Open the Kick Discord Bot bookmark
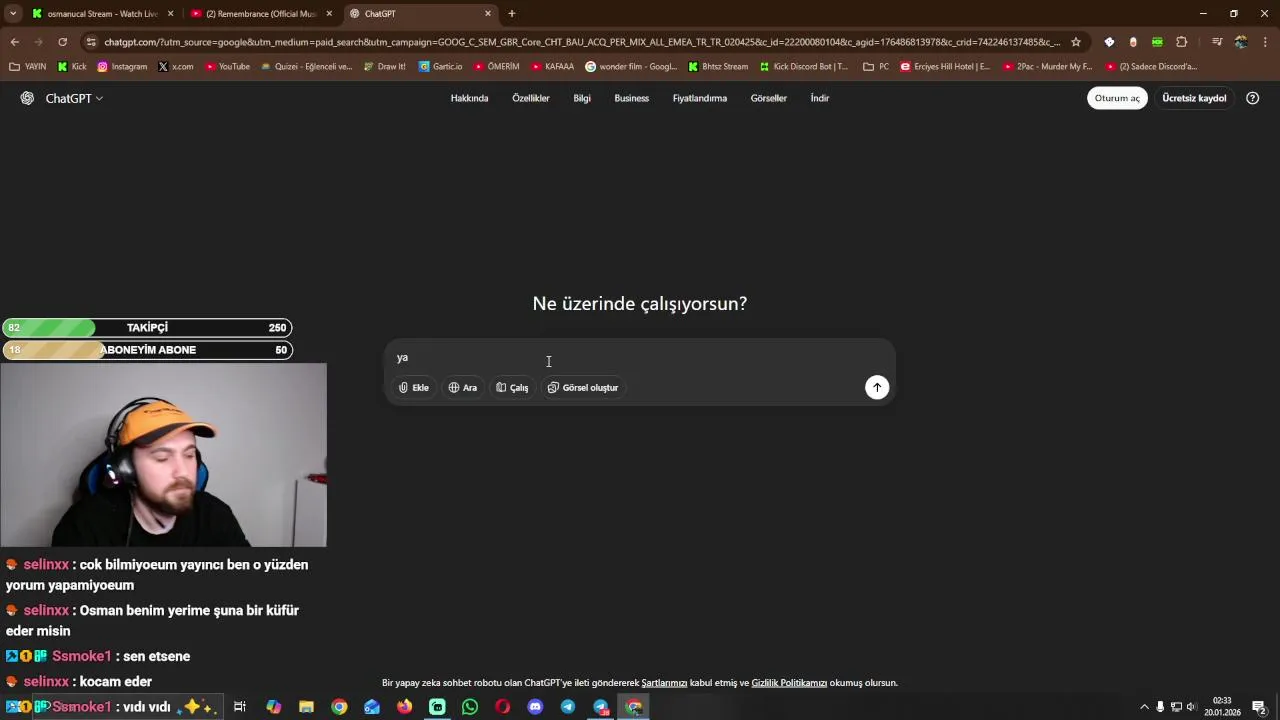 (804, 67)
